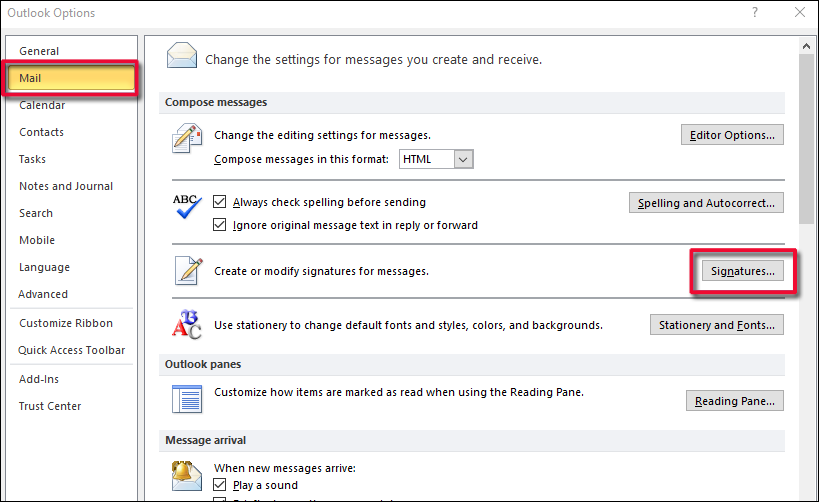The width and height of the screenshot is (819, 502).
Task: Click 'Create or modify signatures for messages.' text
Action: click(x=321, y=271)
